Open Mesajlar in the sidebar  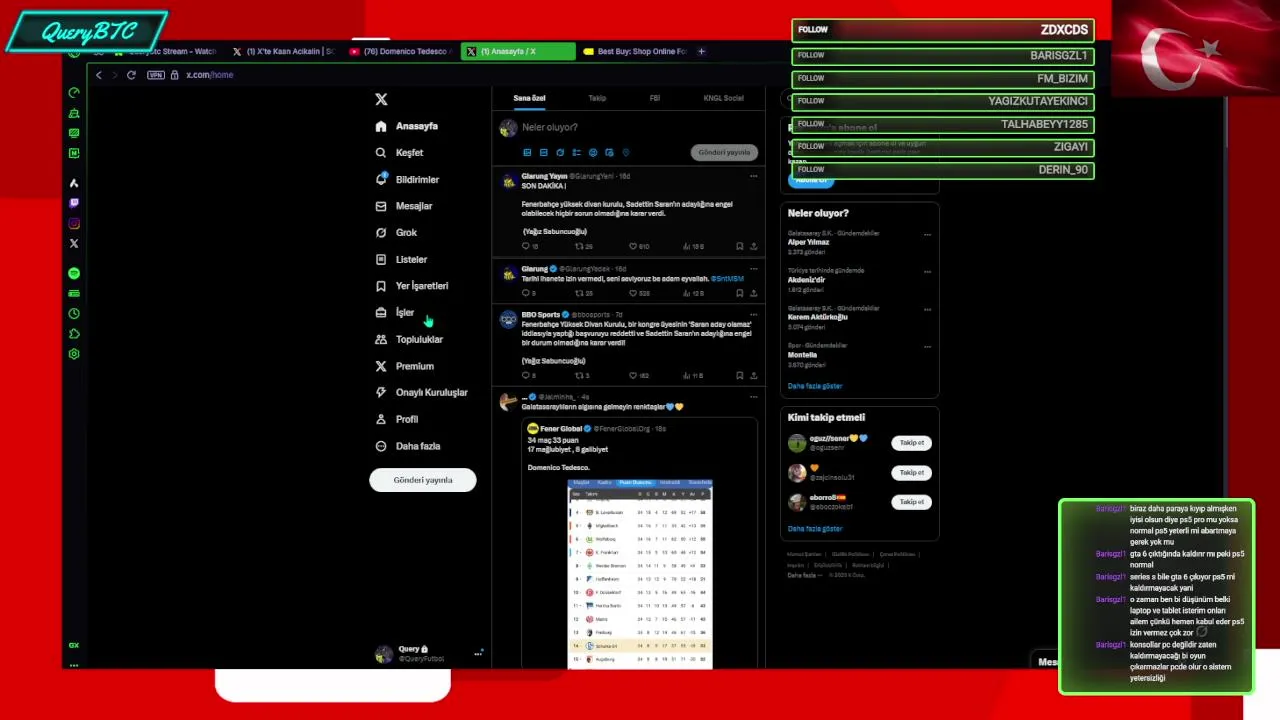(404, 206)
